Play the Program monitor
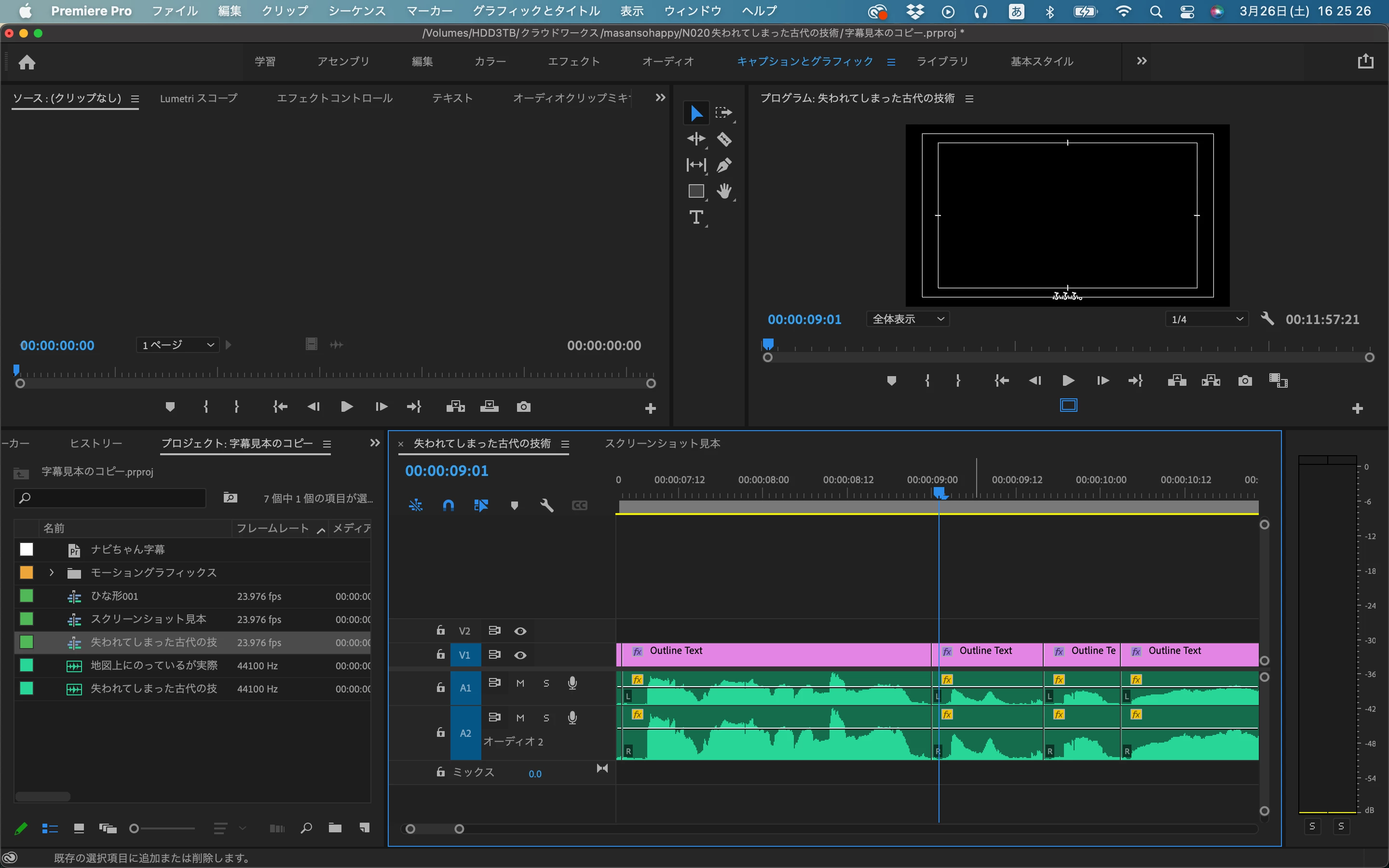Viewport: 1389px width, 868px height. [1068, 380]
